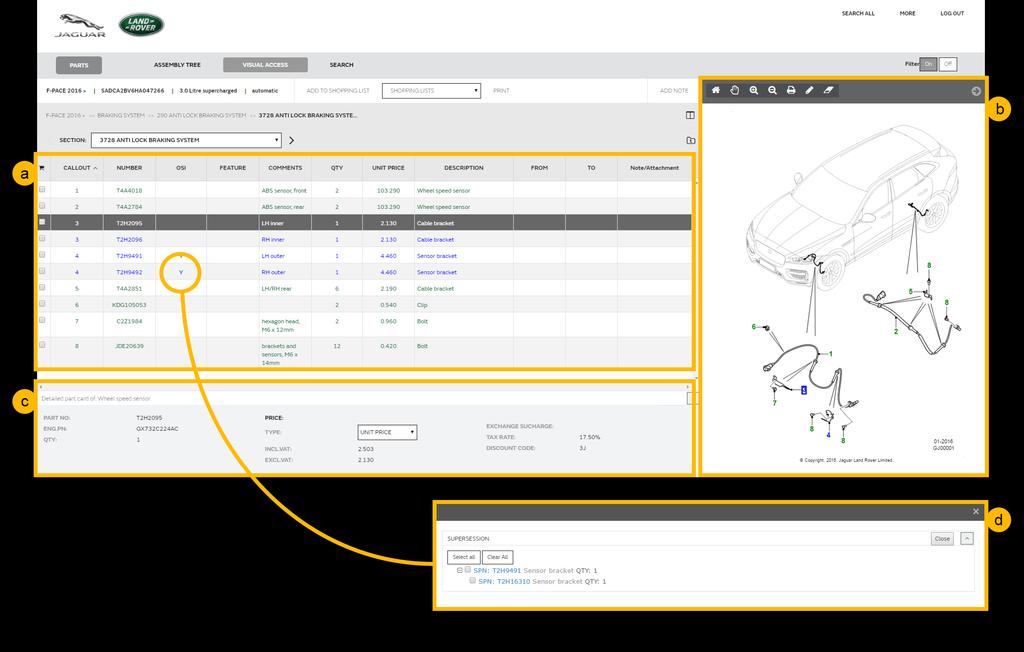Tick checkbox for part JDE20639
The image size is (1024, 652).
[42, 345]
